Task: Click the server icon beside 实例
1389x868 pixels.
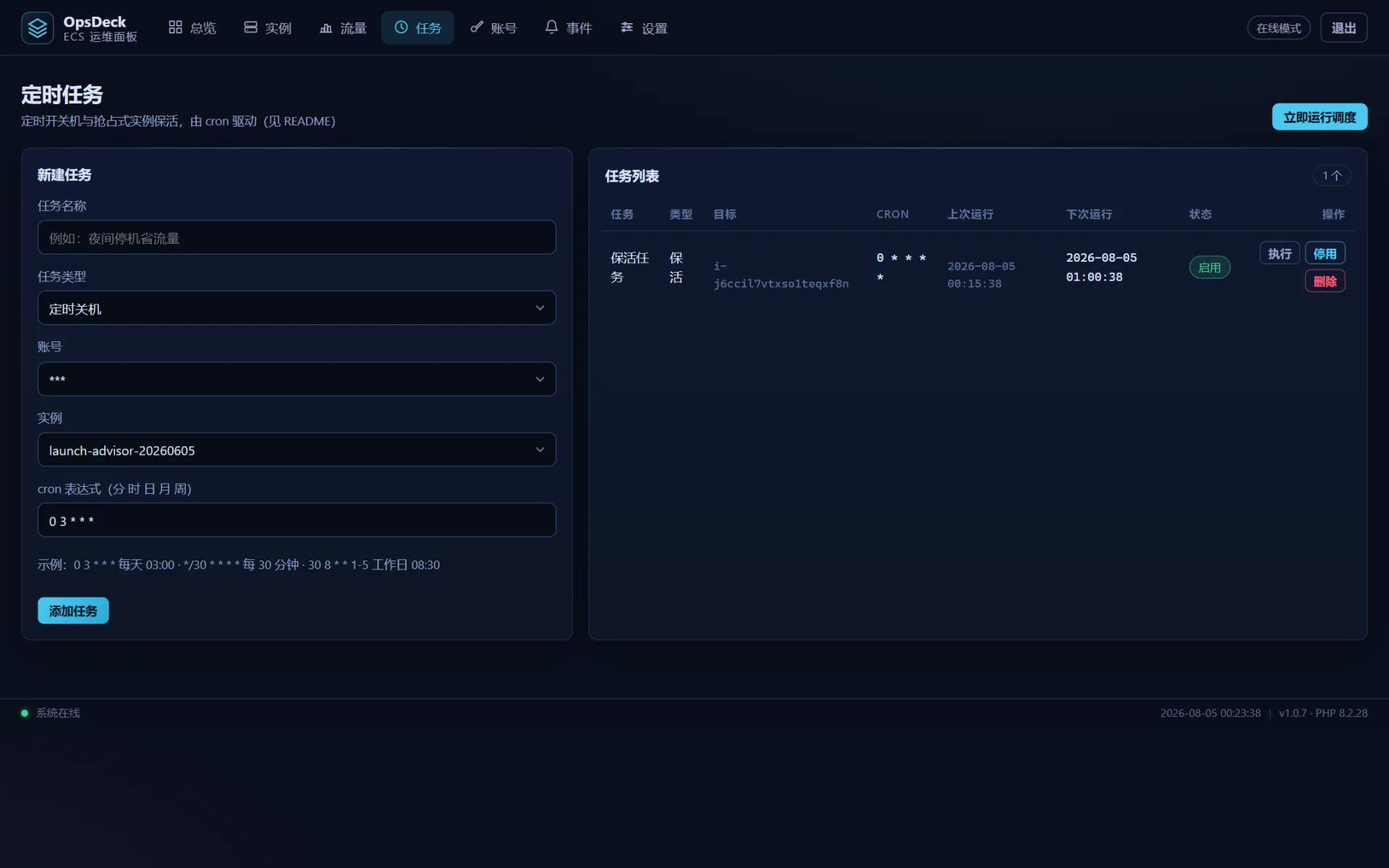Action: (x=250, y=27)
